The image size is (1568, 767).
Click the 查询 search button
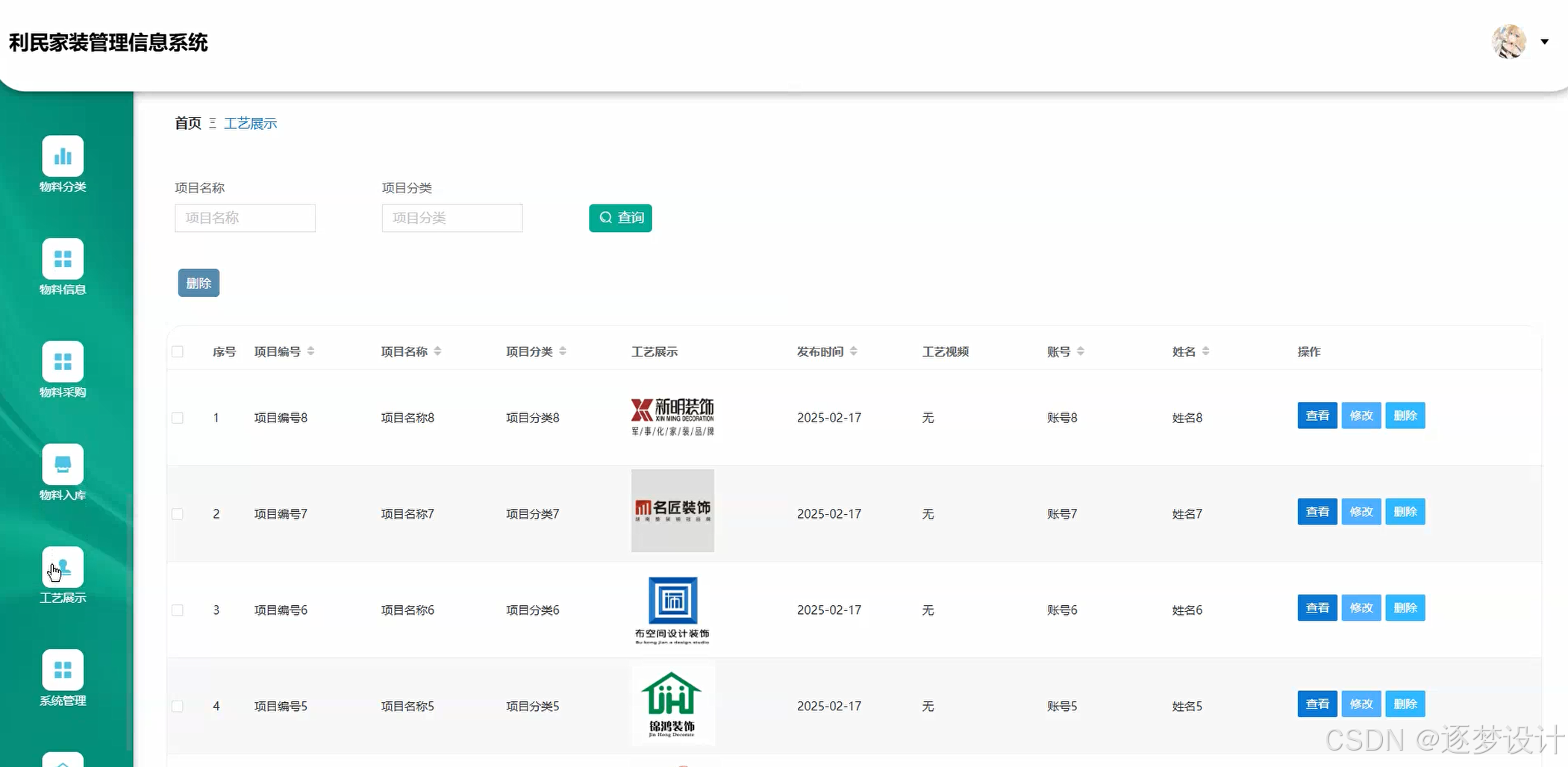pyautogui.click(x=620, y=218)
